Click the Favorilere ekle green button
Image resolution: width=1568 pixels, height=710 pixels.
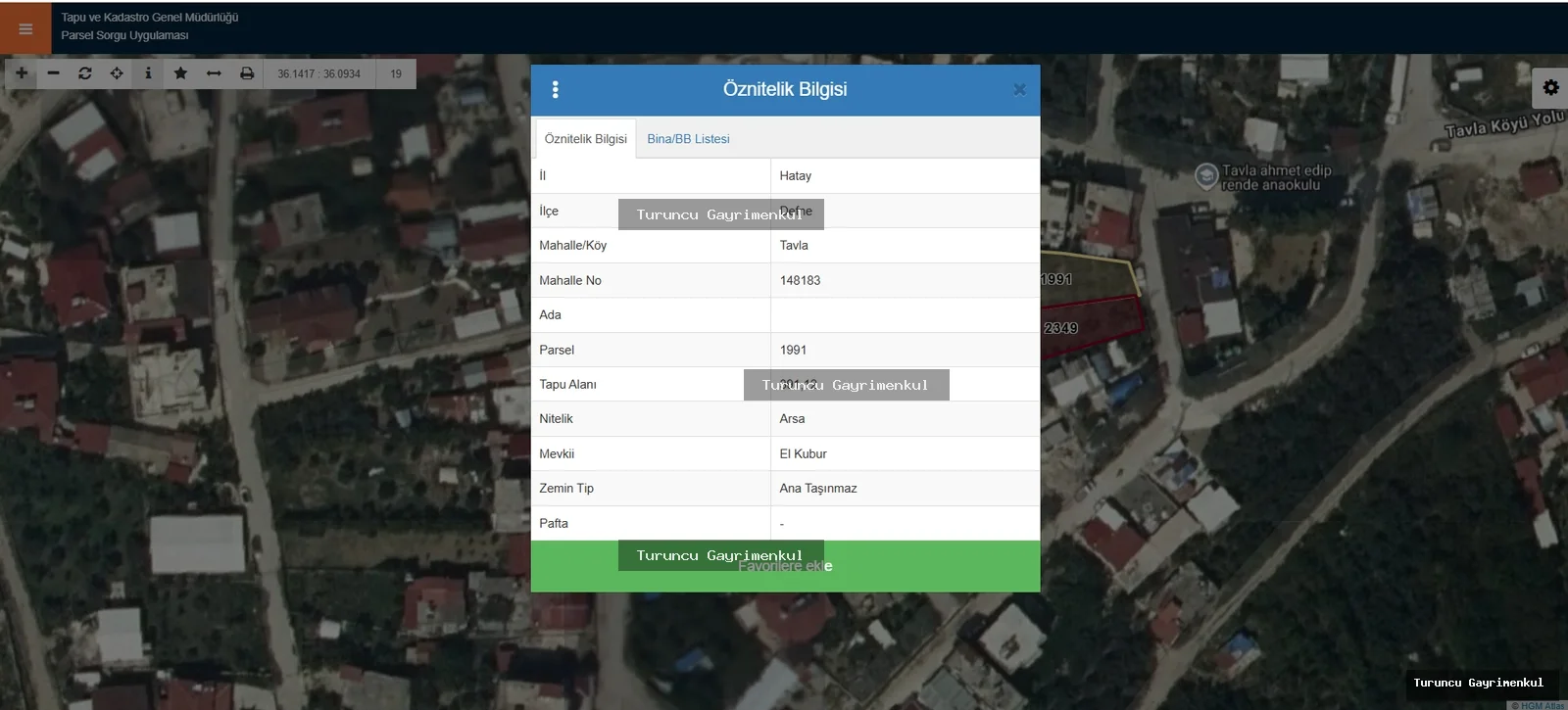click(x=785, y=566)
